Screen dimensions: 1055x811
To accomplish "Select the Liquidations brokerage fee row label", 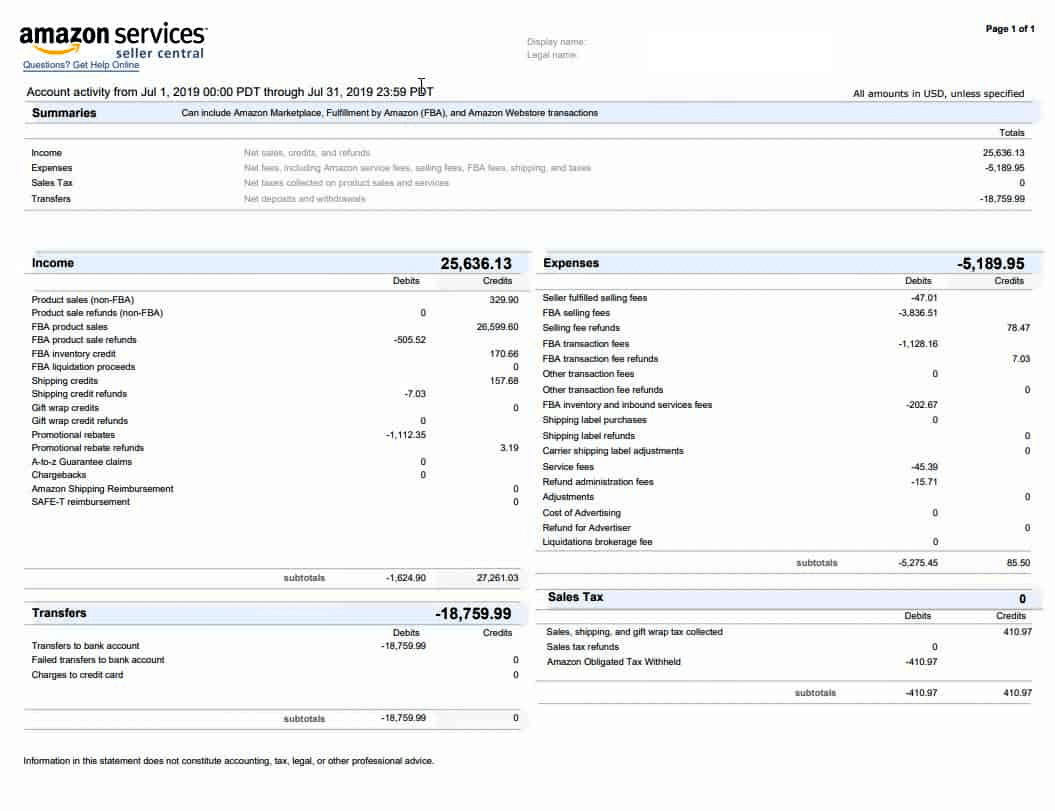I will click(x=597, y=542).
